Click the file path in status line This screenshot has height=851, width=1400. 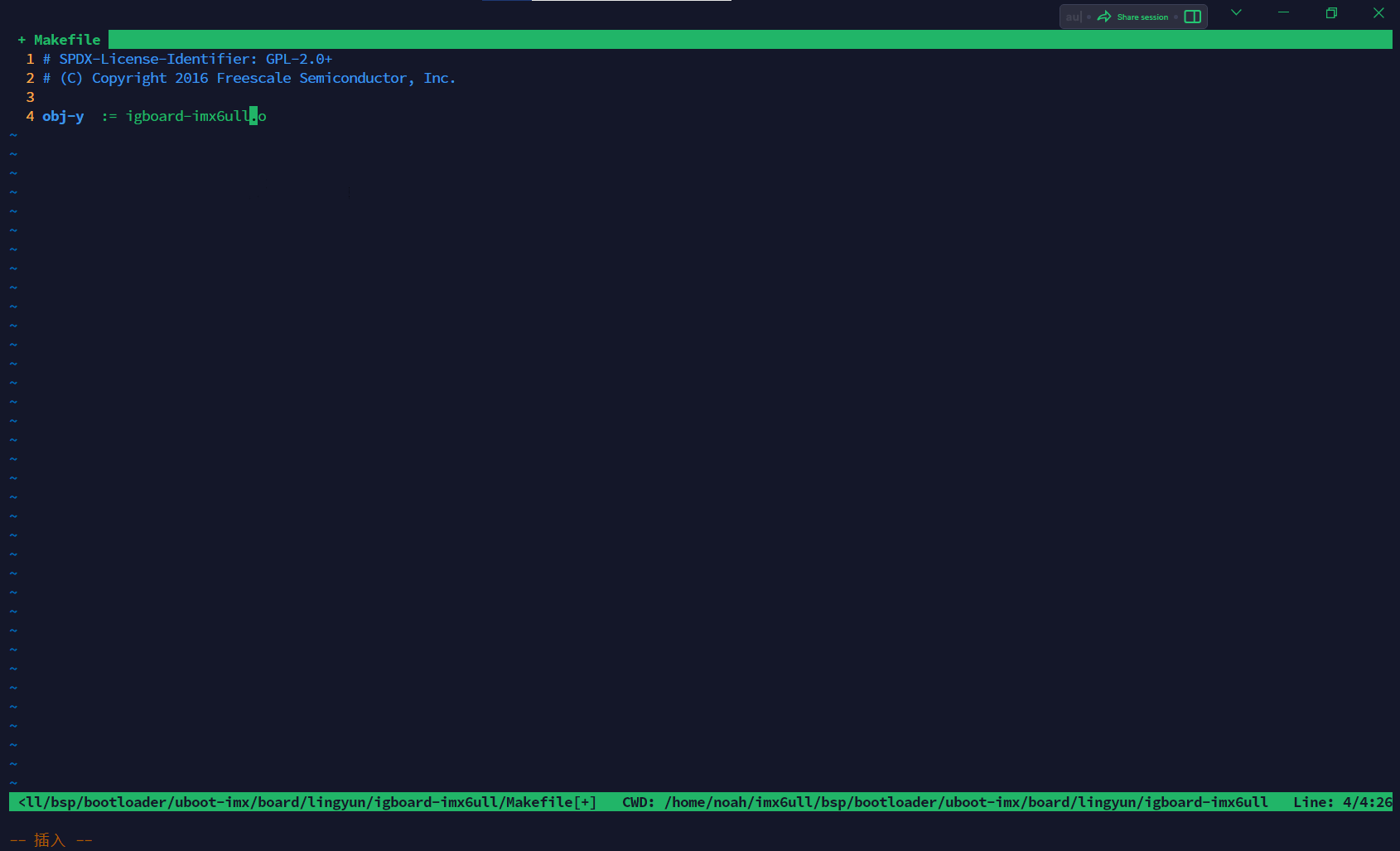tap(307, 802)
